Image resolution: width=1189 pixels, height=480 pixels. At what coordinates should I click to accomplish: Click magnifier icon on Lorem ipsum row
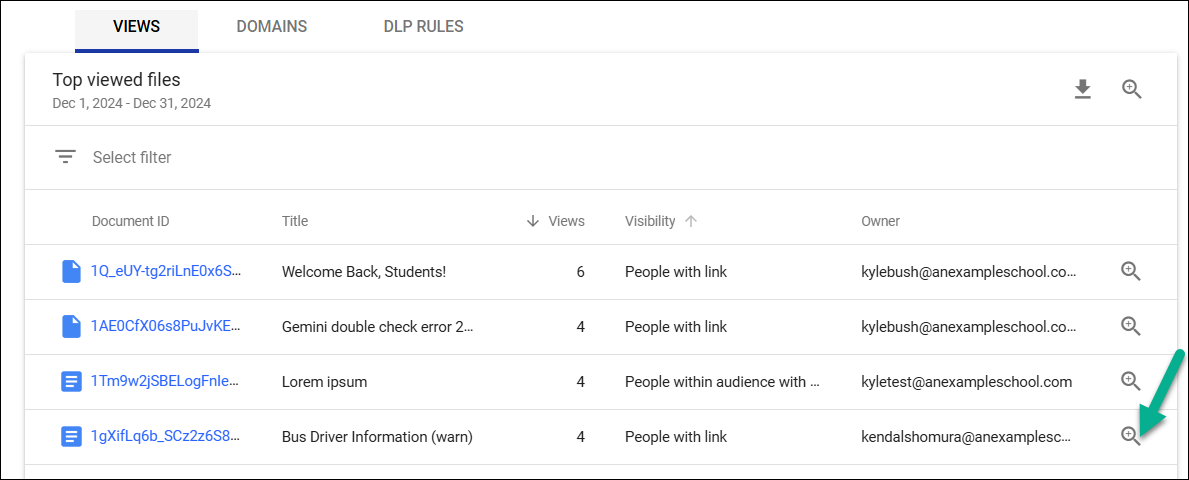point(1130,381)
